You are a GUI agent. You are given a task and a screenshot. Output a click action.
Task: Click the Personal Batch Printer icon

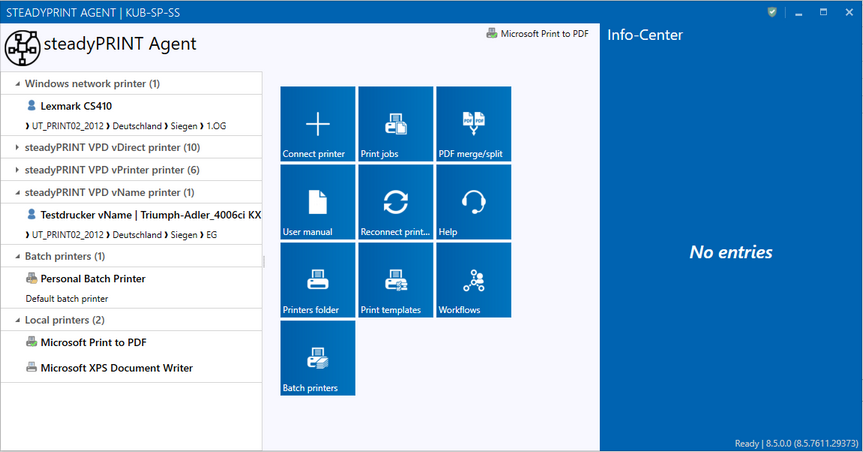pos(32,278)
